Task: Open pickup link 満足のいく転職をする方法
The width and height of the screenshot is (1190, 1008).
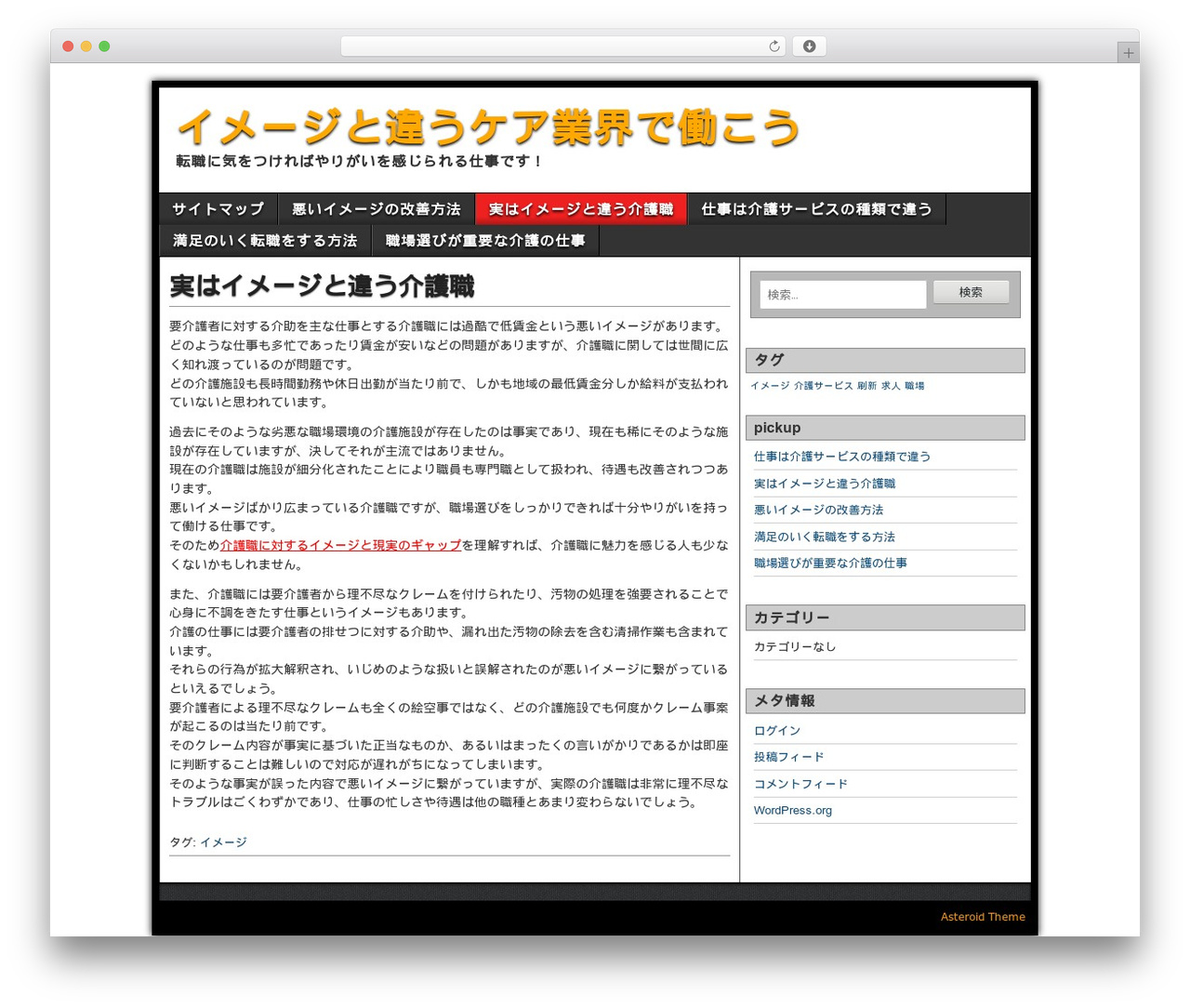Action: coord(825,537)
